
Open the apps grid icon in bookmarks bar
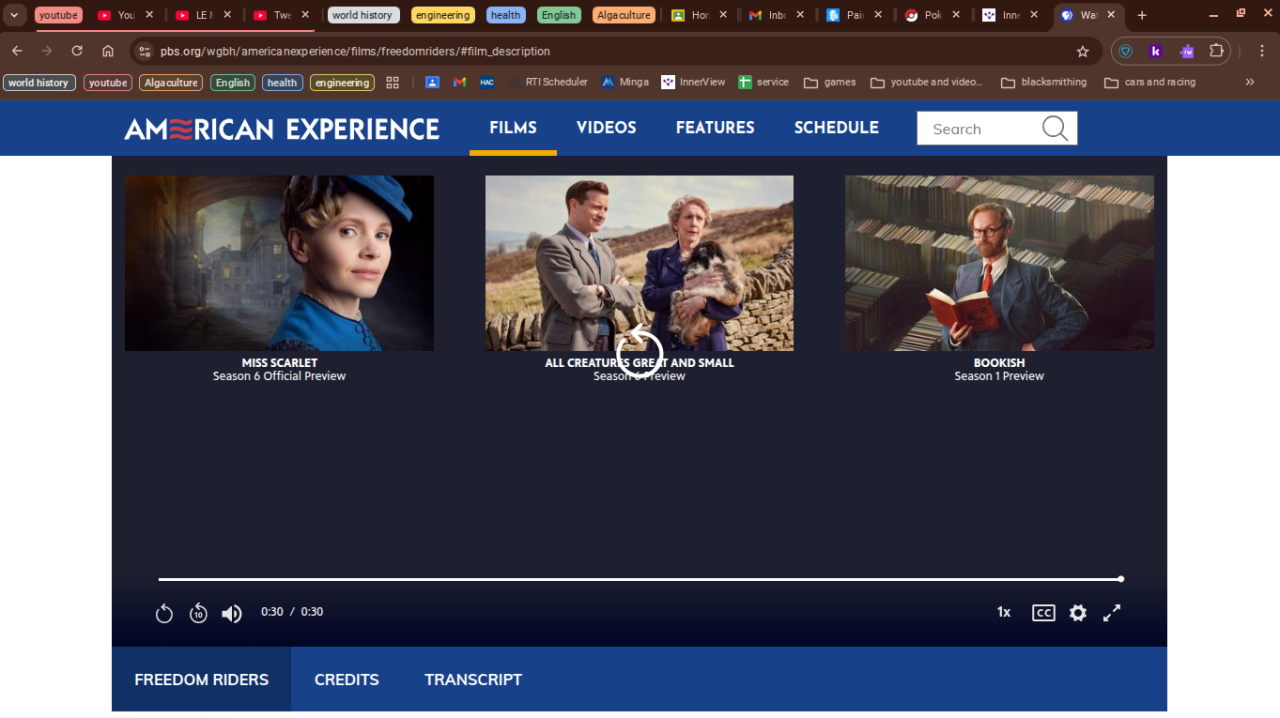392,83
